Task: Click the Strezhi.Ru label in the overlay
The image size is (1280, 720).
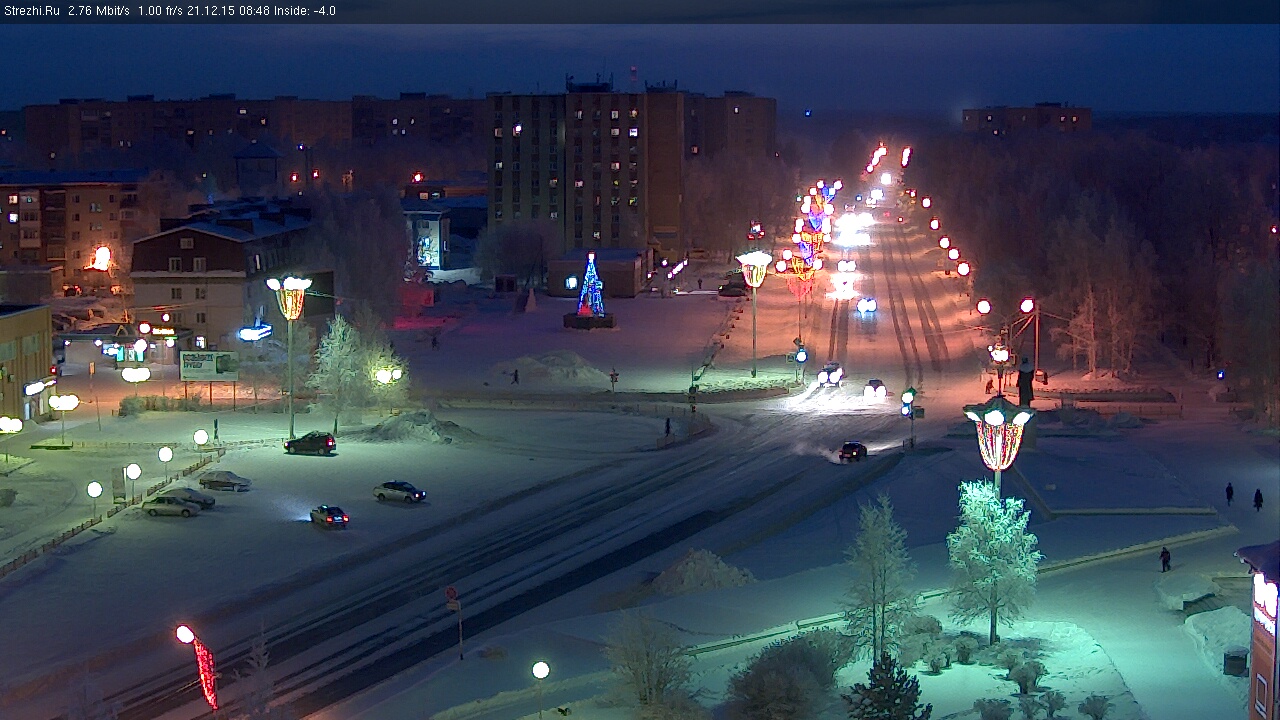Action: 32,11
